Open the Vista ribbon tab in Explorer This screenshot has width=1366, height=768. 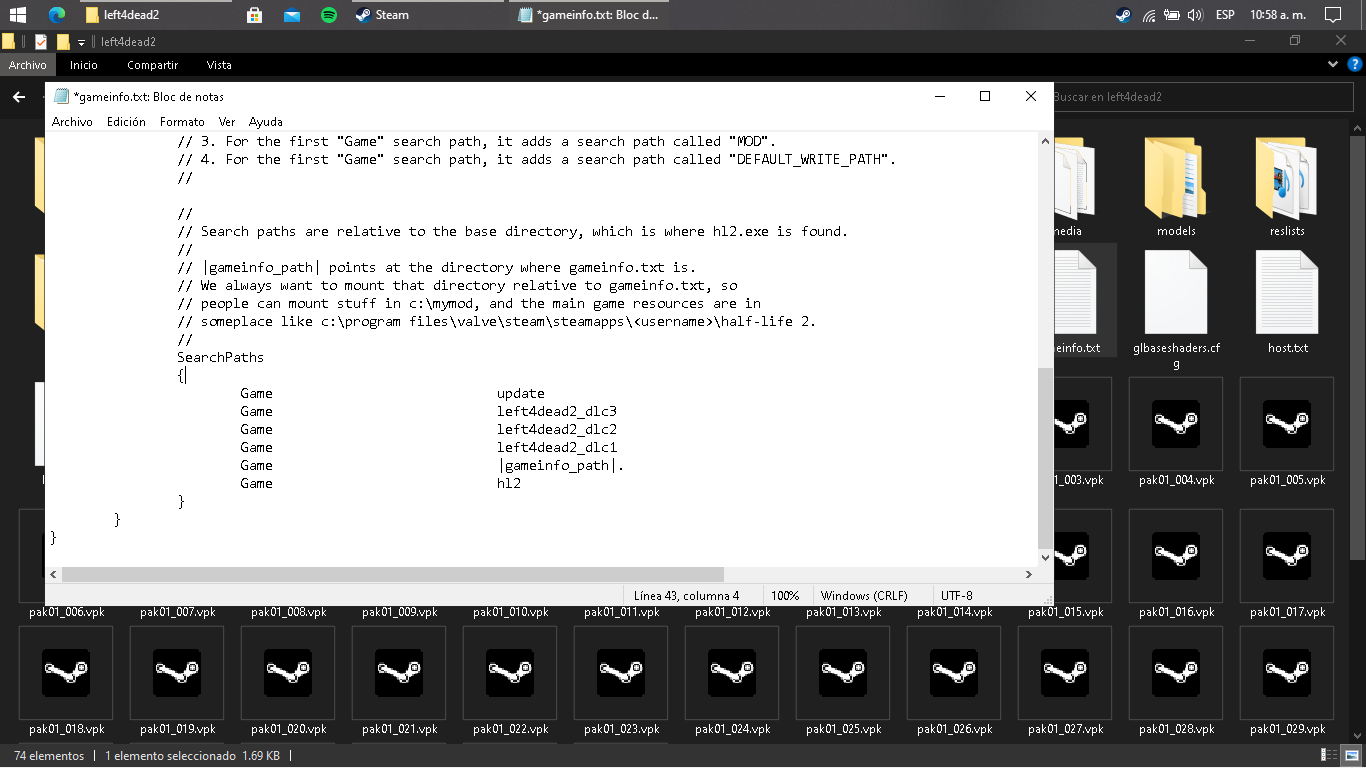(219, 65)
